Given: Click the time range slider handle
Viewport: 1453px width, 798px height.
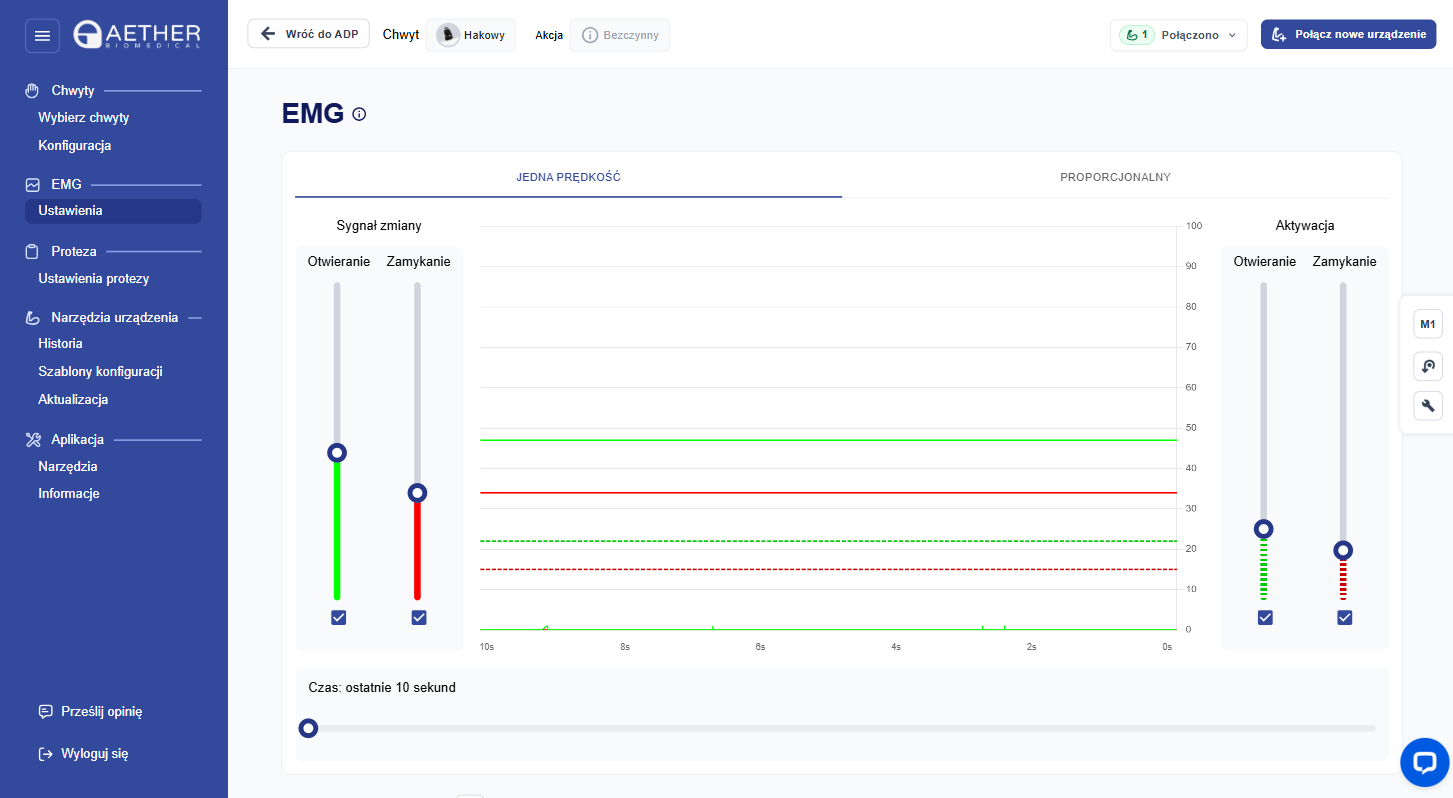Looking at the screenshot, I should [309, 728].
